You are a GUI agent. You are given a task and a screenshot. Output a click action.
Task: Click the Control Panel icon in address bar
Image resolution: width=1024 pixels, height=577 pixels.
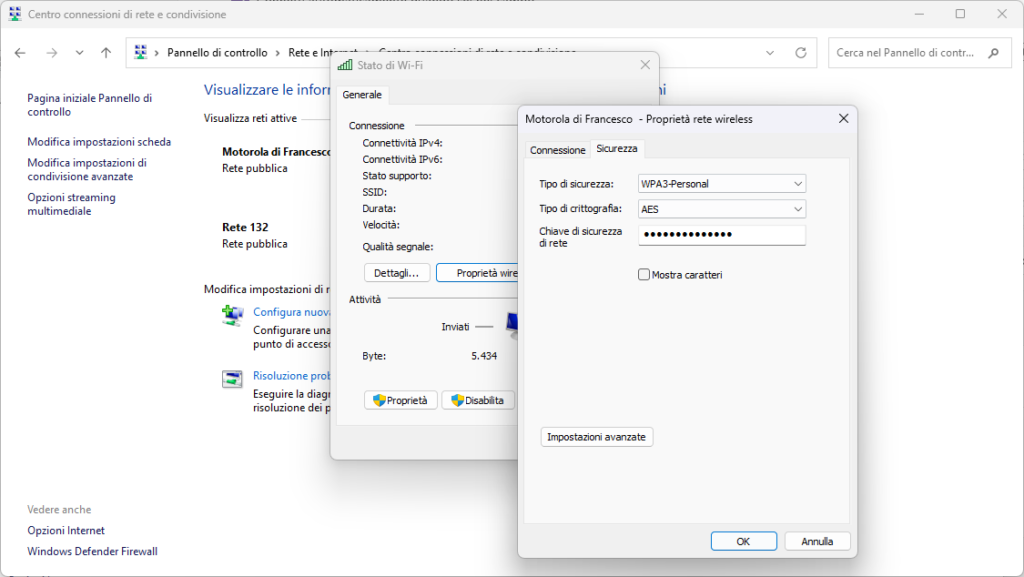(140, 52)
